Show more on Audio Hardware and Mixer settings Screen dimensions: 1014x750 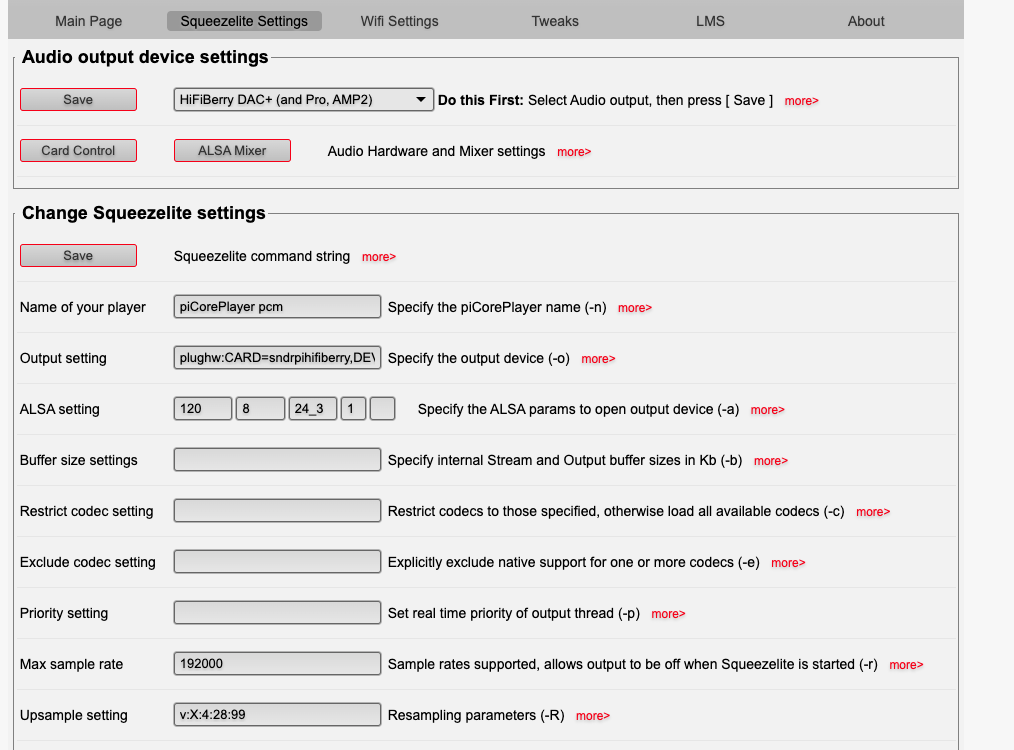coord(574,152)
